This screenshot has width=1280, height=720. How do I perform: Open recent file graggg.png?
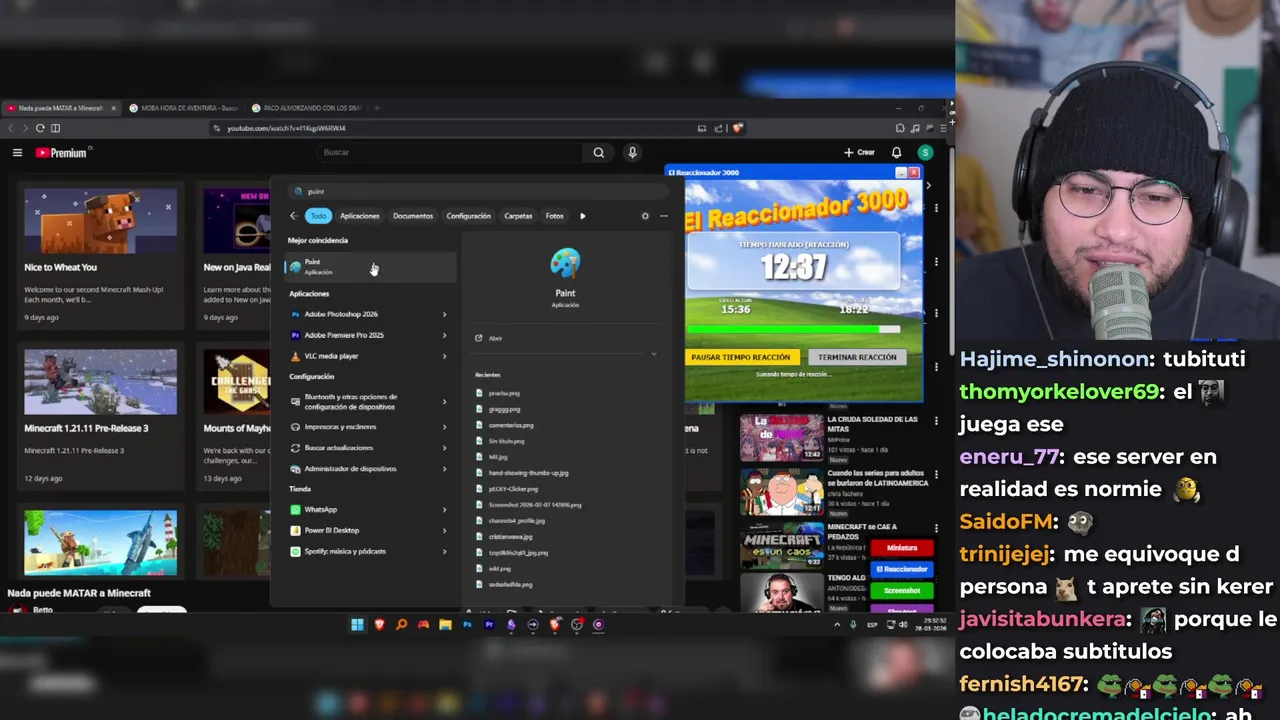pos(498,409)
